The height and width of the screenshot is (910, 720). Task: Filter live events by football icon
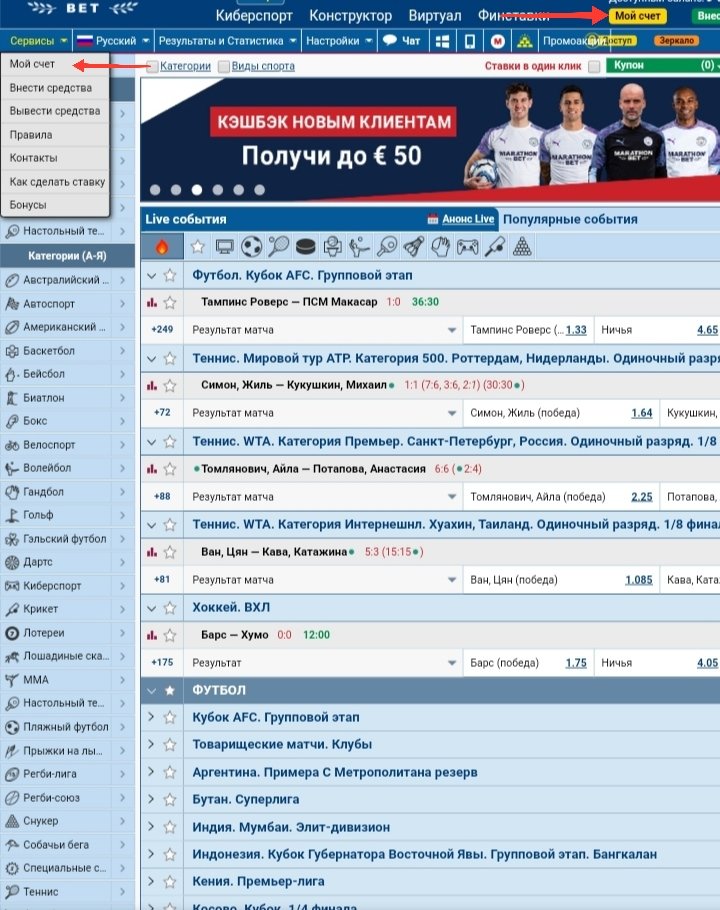coord(251,247)
